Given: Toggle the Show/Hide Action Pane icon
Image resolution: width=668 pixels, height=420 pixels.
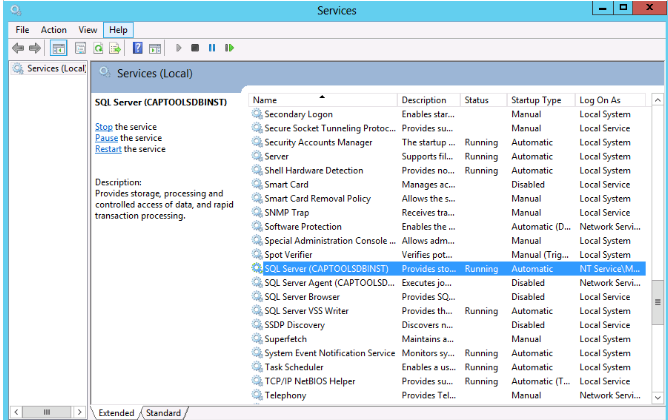Looking at the screenshot, I should tap(155, 49).
